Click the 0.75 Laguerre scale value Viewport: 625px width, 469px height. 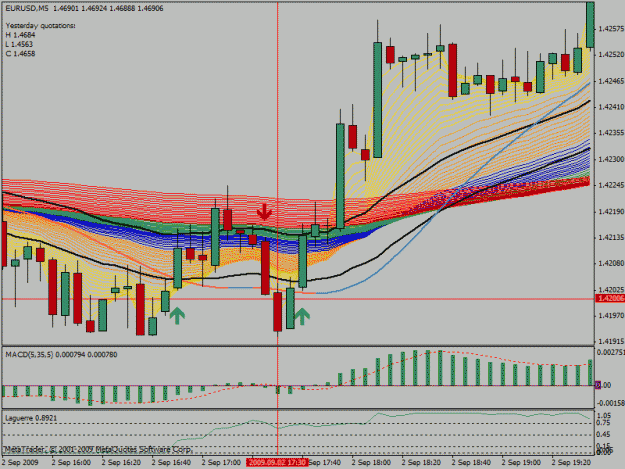tap(604, 423)
